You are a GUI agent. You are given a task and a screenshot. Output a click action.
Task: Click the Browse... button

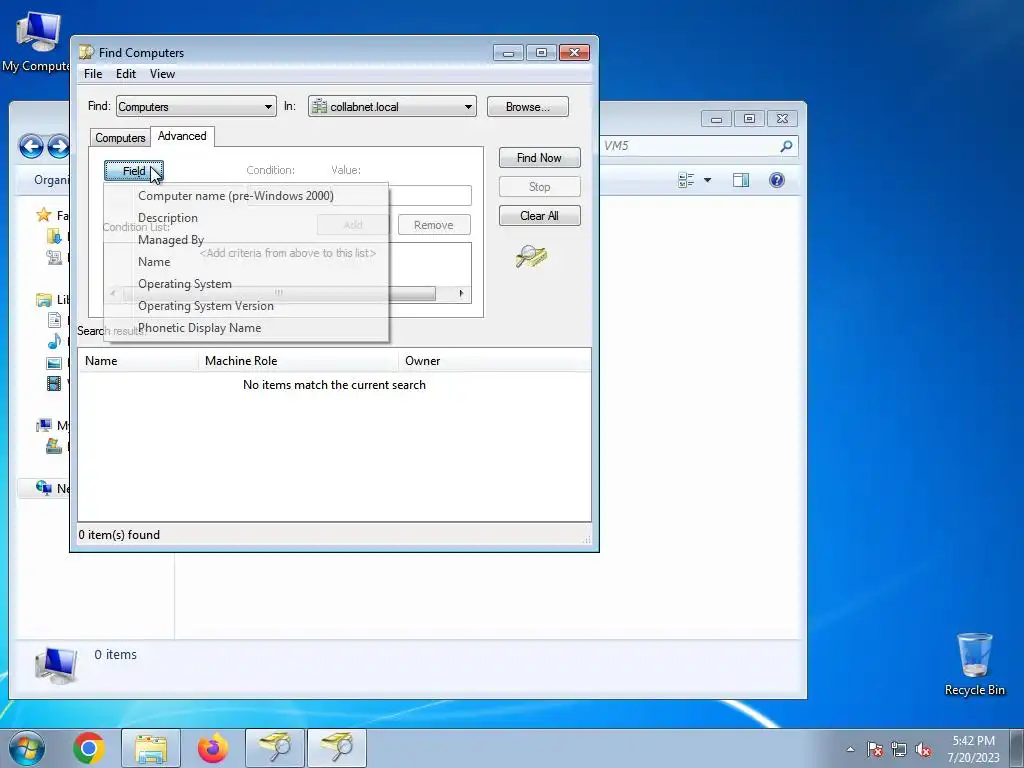(x=528, y=106)
